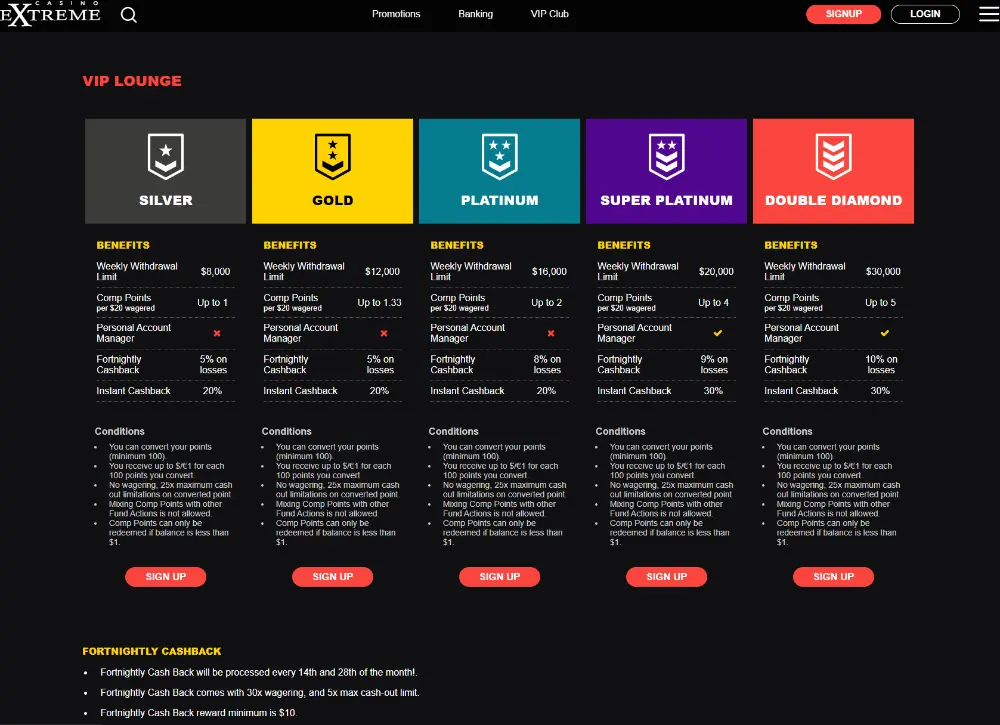
Task: Select the SUPER PLATINUM card title
Action: [x=666, y=200]
